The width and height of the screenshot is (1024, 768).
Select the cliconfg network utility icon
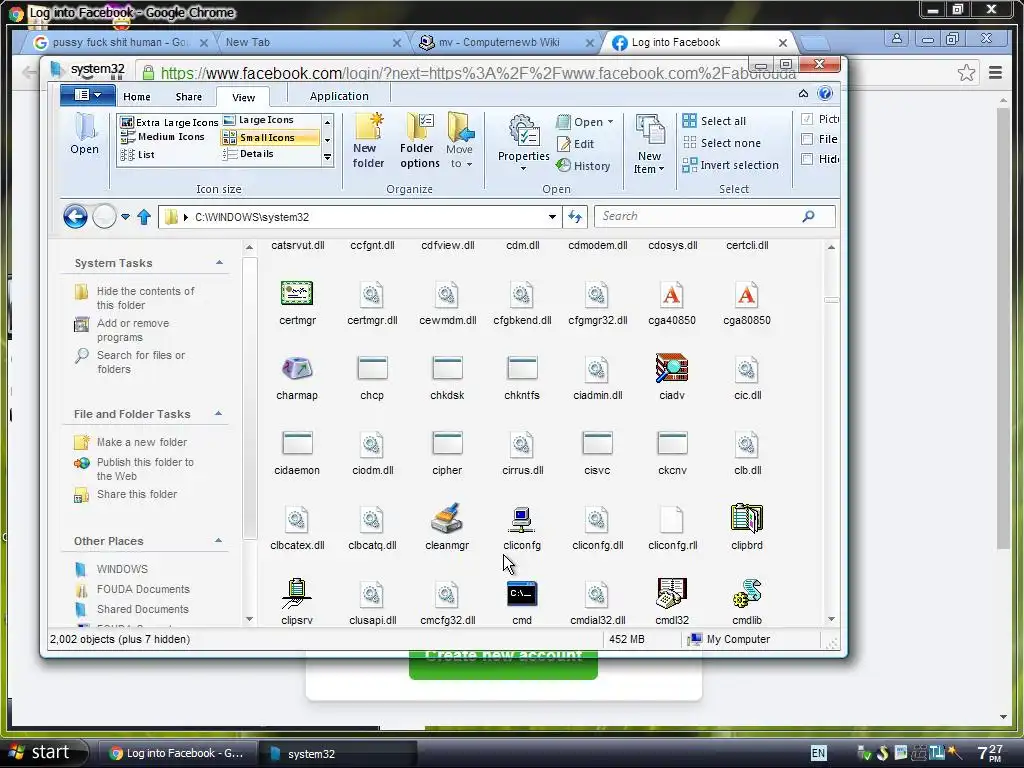(522, 520)
